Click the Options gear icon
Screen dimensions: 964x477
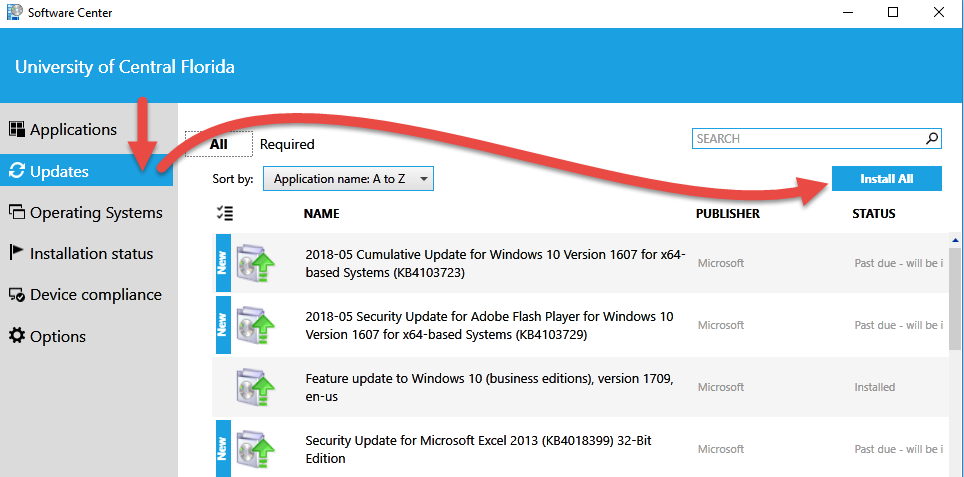coord(17,336)
